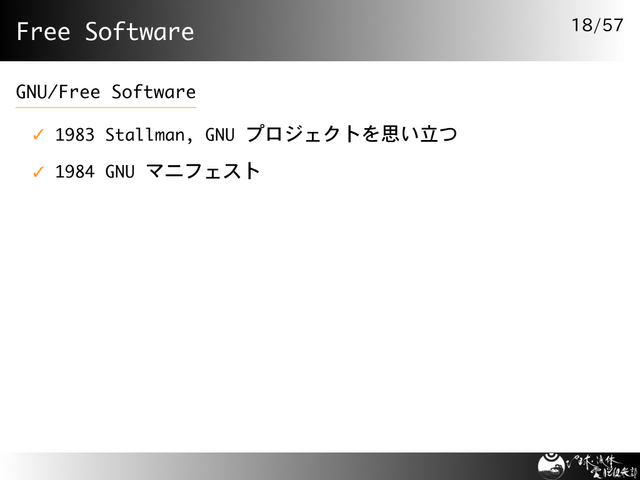Click the gray header area left of page number

(x=480, y=30)
